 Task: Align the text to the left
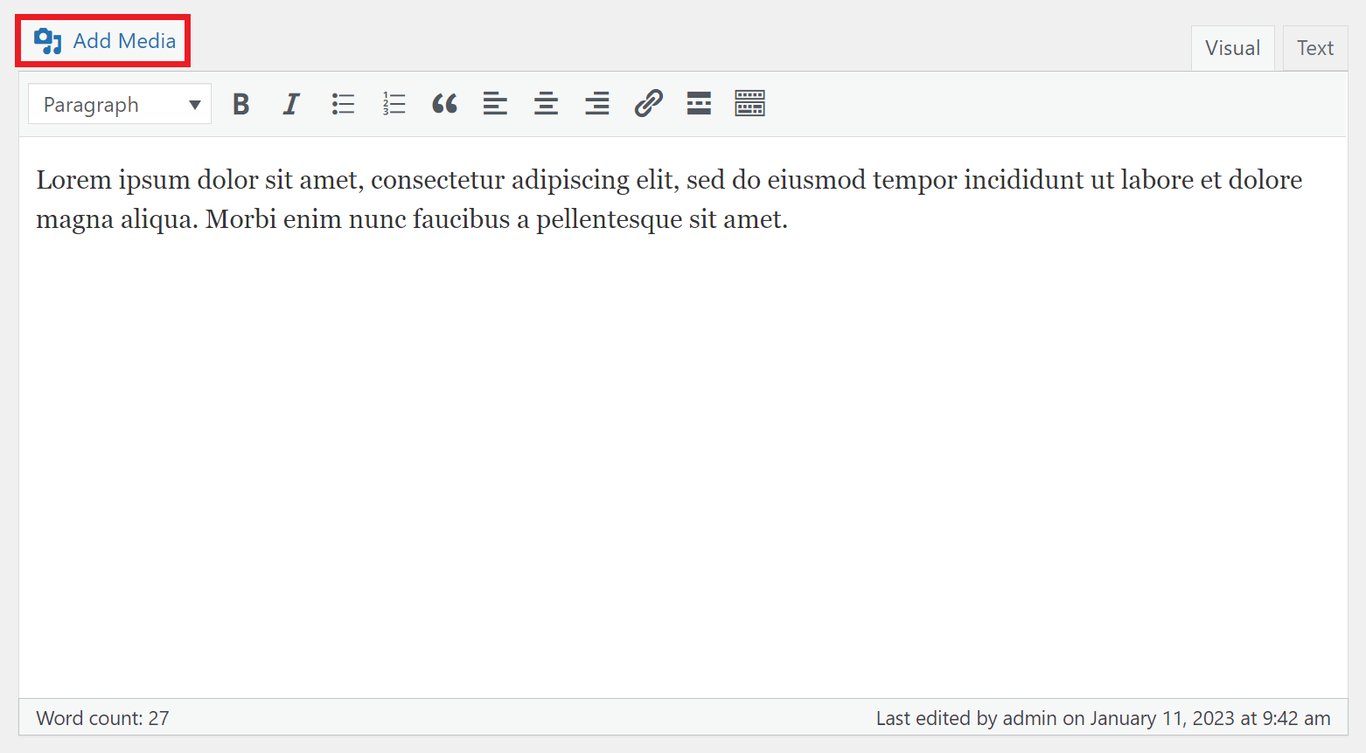(495, 103)
